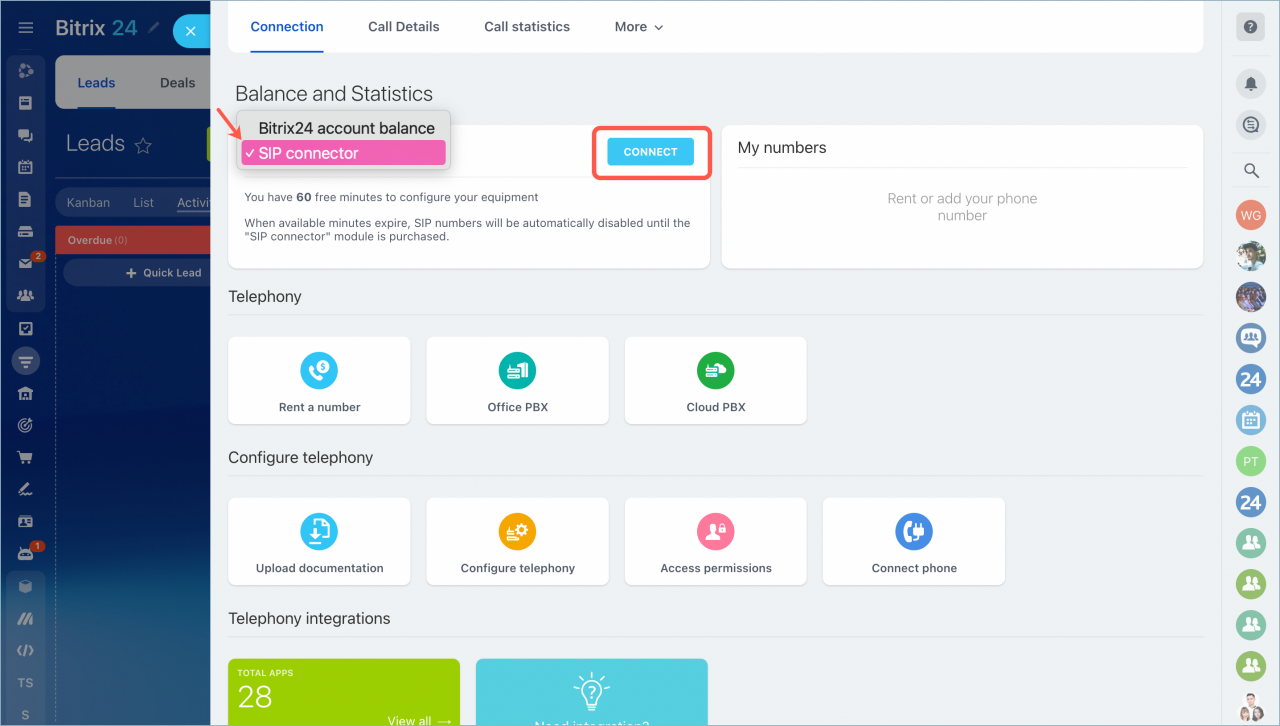Image resolution: width=1280 pixels, height=726 pixels.
Task: Open the mail icon with badge 2
Action: click(26, 264)
